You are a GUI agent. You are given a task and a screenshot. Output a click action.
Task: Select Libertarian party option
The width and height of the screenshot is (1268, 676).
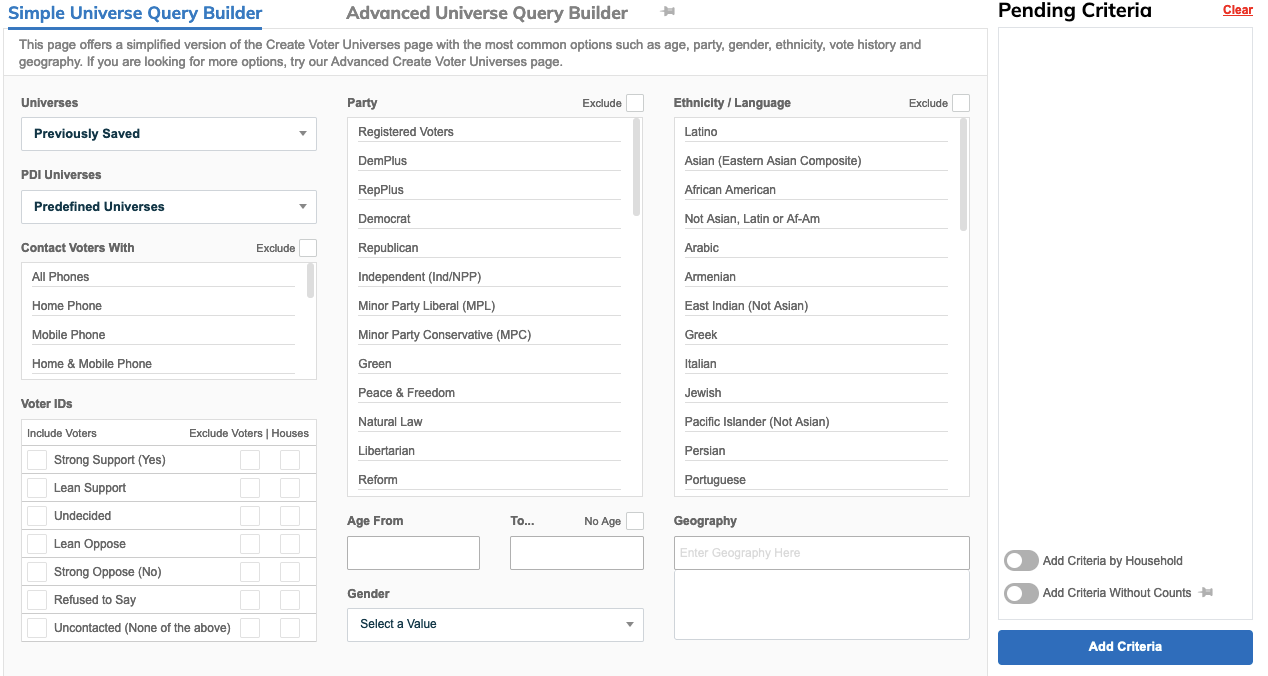click(x=489, y=451)
